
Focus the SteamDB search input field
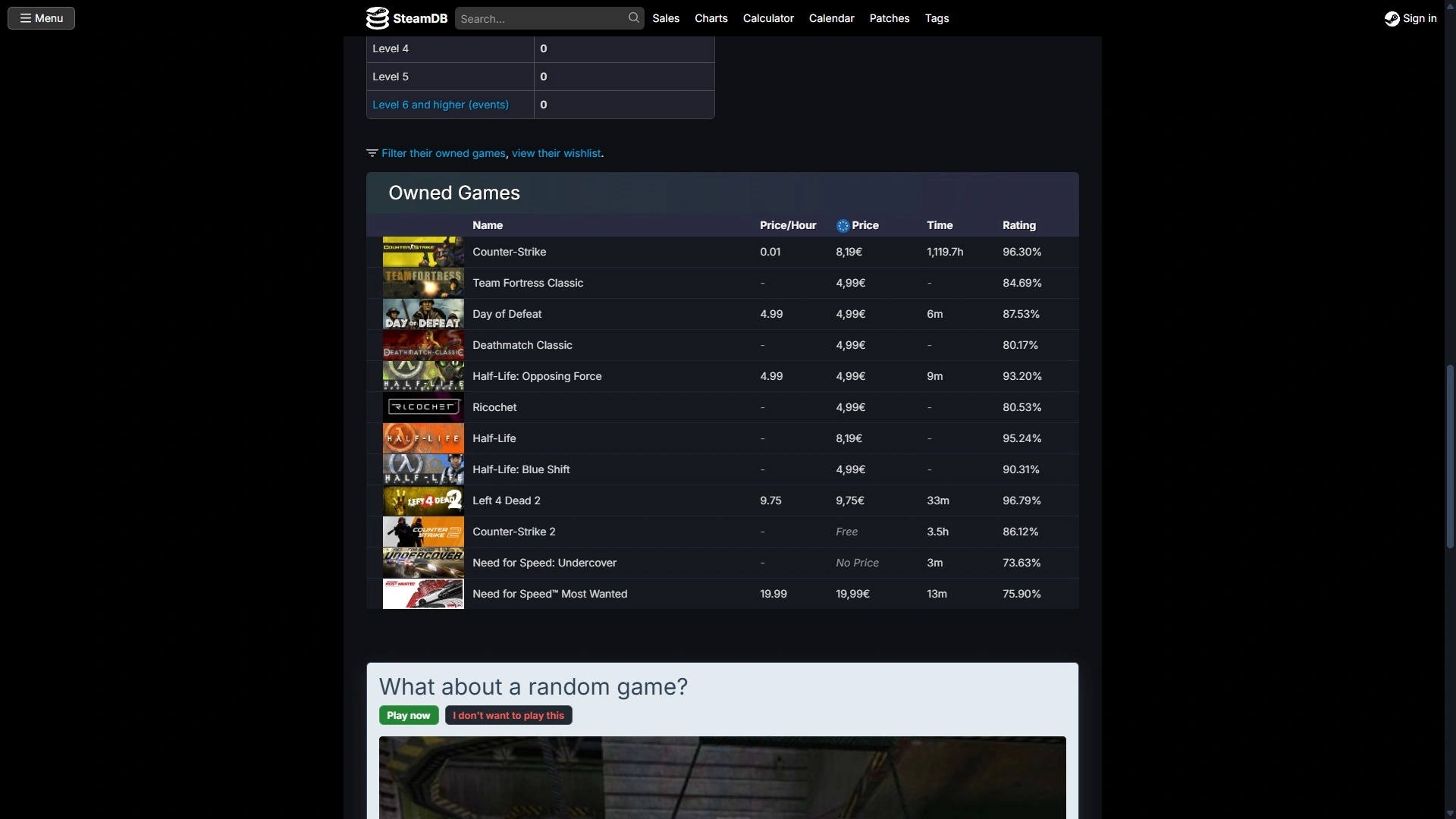tap(542, 19)
